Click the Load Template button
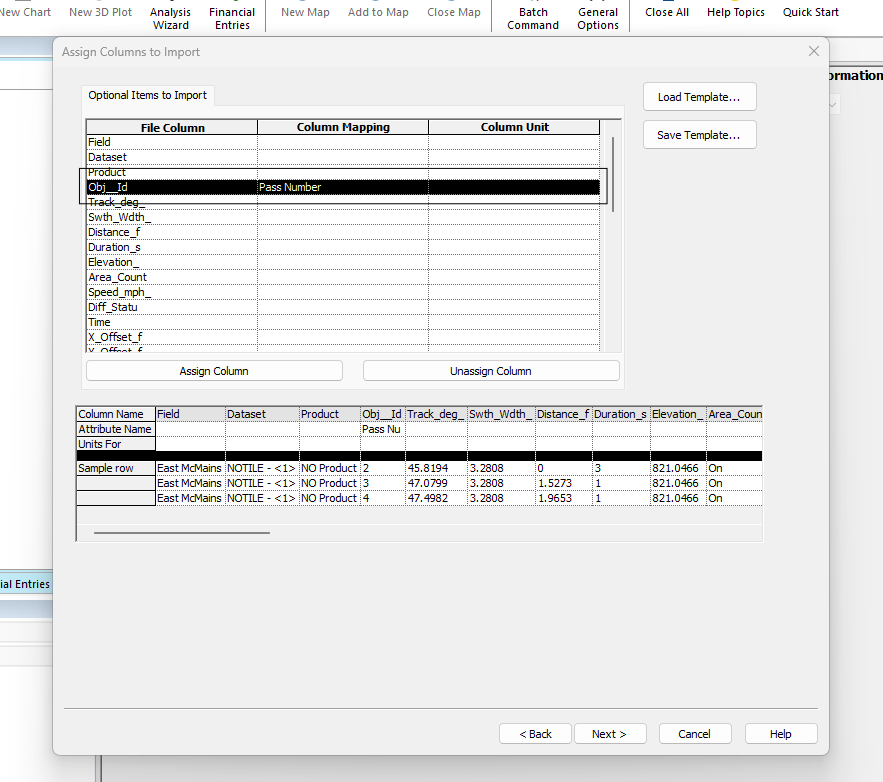 click(699, 97)
